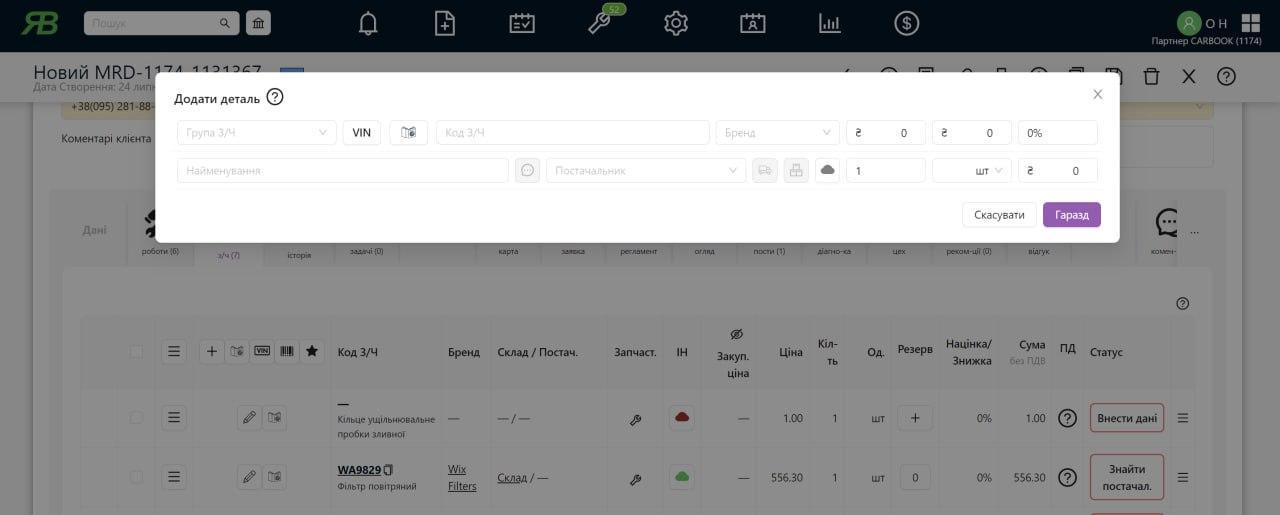Viewport: 1280px width, 515px height.
Task: Check the box for Кільце ущільнювальне row
Action: (x=136, y=418)
